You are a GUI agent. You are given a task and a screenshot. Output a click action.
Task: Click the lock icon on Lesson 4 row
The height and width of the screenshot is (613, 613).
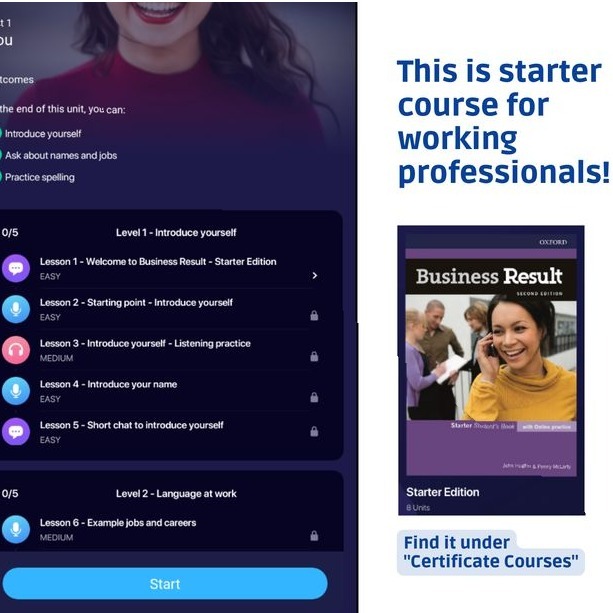click(314, 397)
